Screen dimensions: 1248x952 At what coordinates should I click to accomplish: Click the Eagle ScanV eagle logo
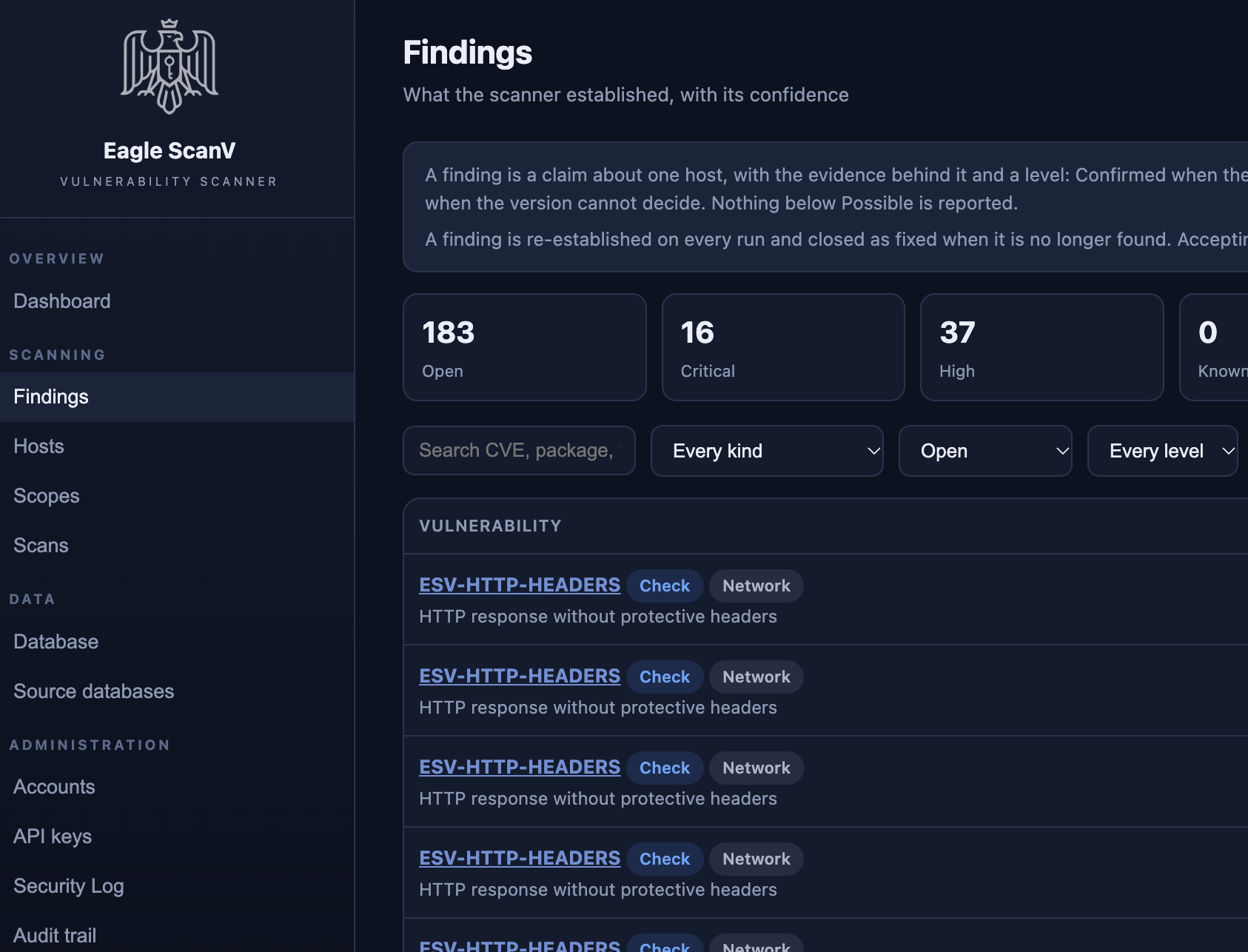click(x=170, y=67)
